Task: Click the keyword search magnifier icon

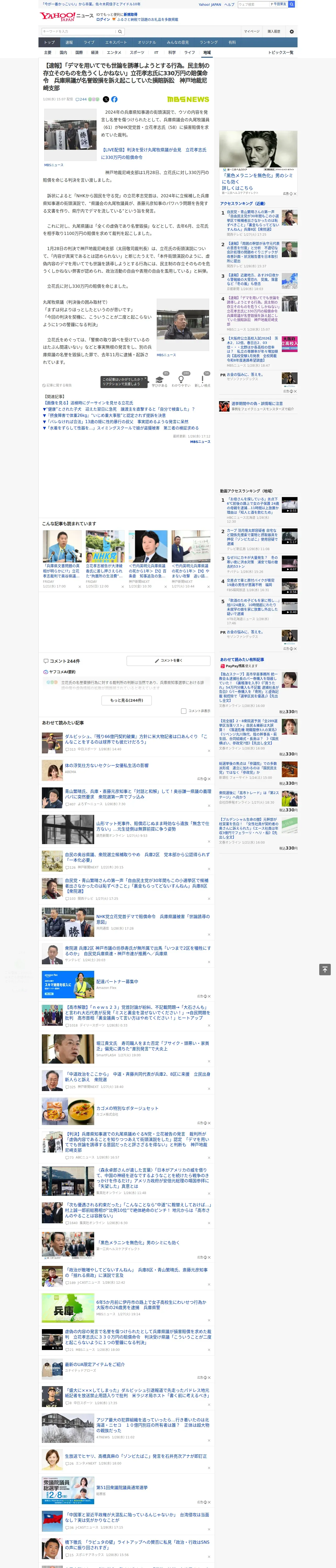Action: (x=120, y=32)
